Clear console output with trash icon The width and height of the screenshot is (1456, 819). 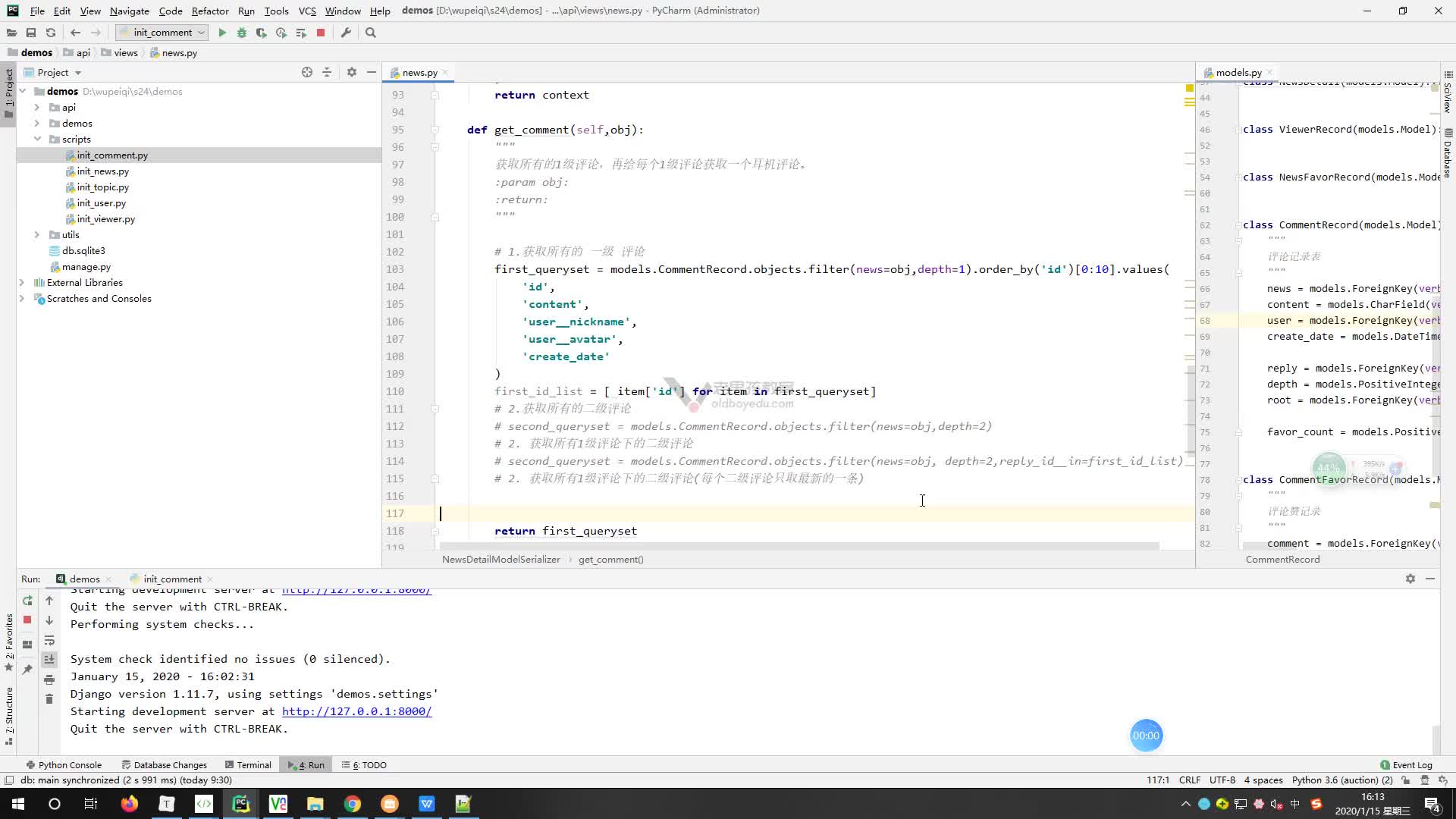pyautogui.click(x=49, y=698)
